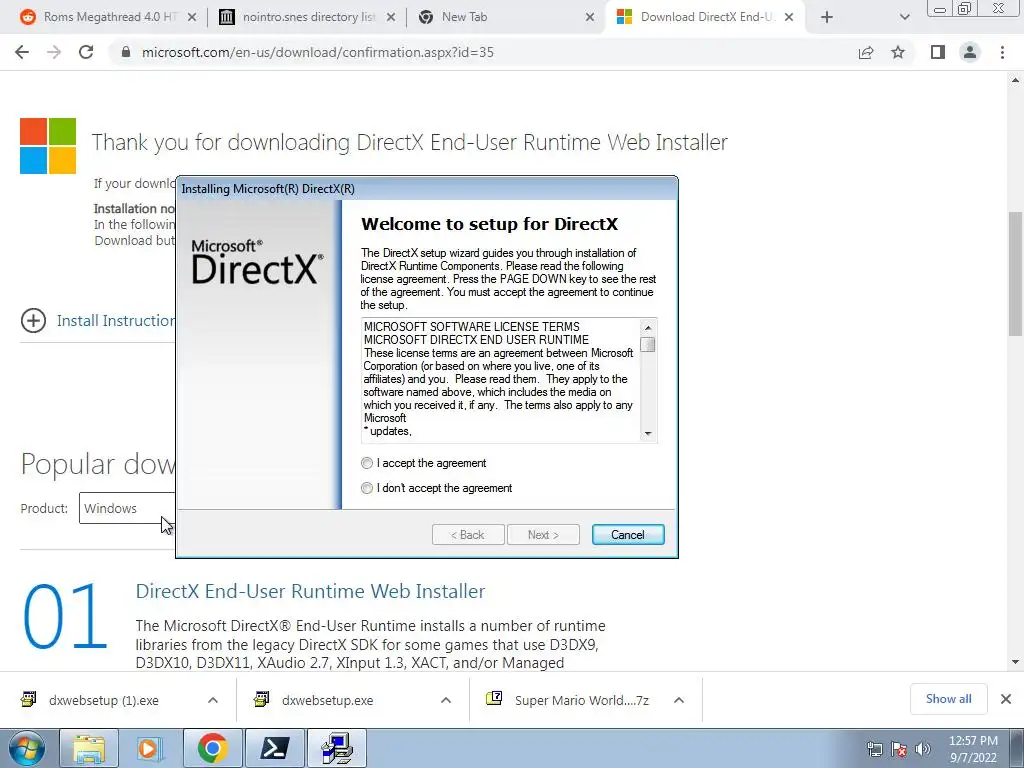Close the downloads bar
The width and height of the screenshot is (1024, 768).
1006,699
